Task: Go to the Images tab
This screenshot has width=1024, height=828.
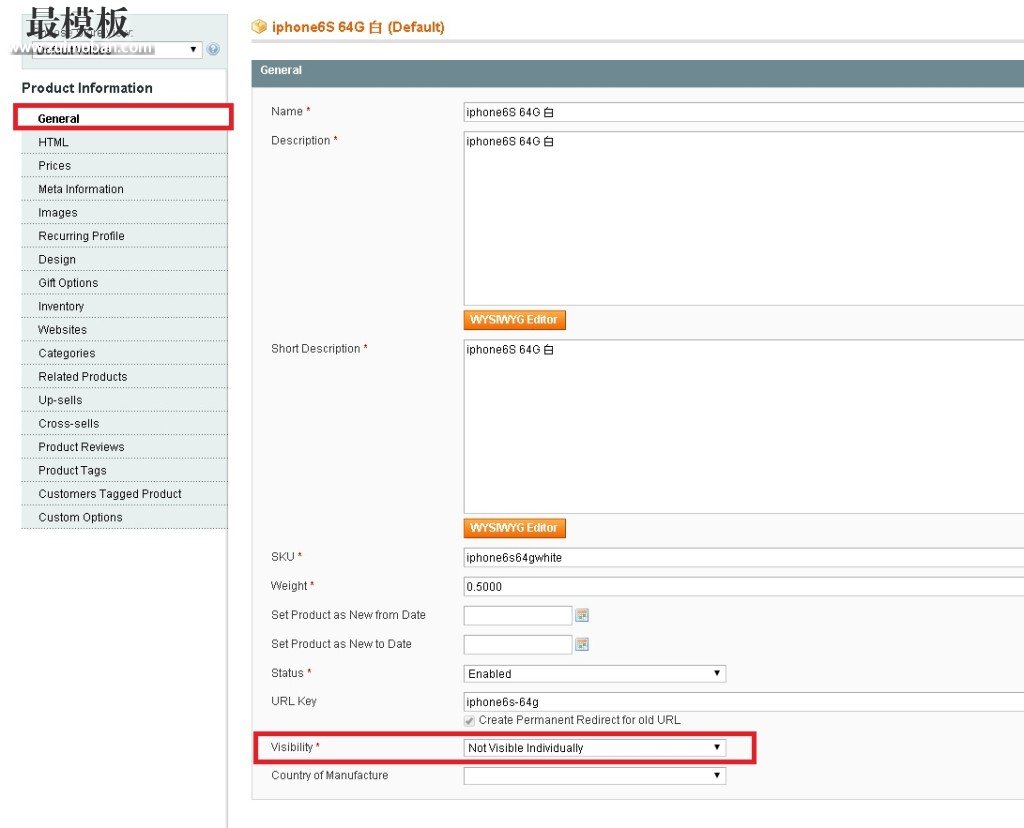Action: click(x=124, y=213)
